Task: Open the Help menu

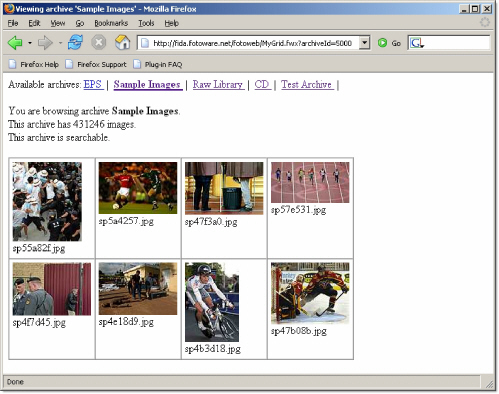Action: (172, 23)
